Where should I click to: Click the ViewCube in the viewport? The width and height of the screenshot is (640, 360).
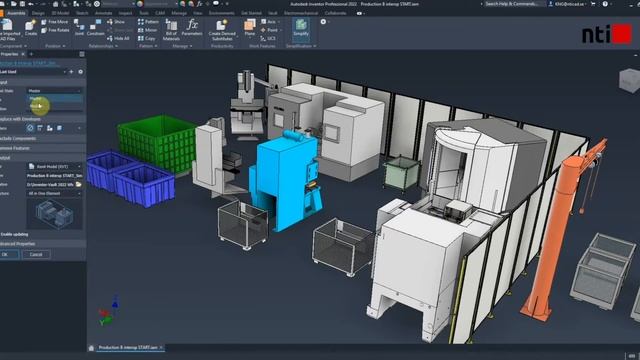(x=629, y=80)
